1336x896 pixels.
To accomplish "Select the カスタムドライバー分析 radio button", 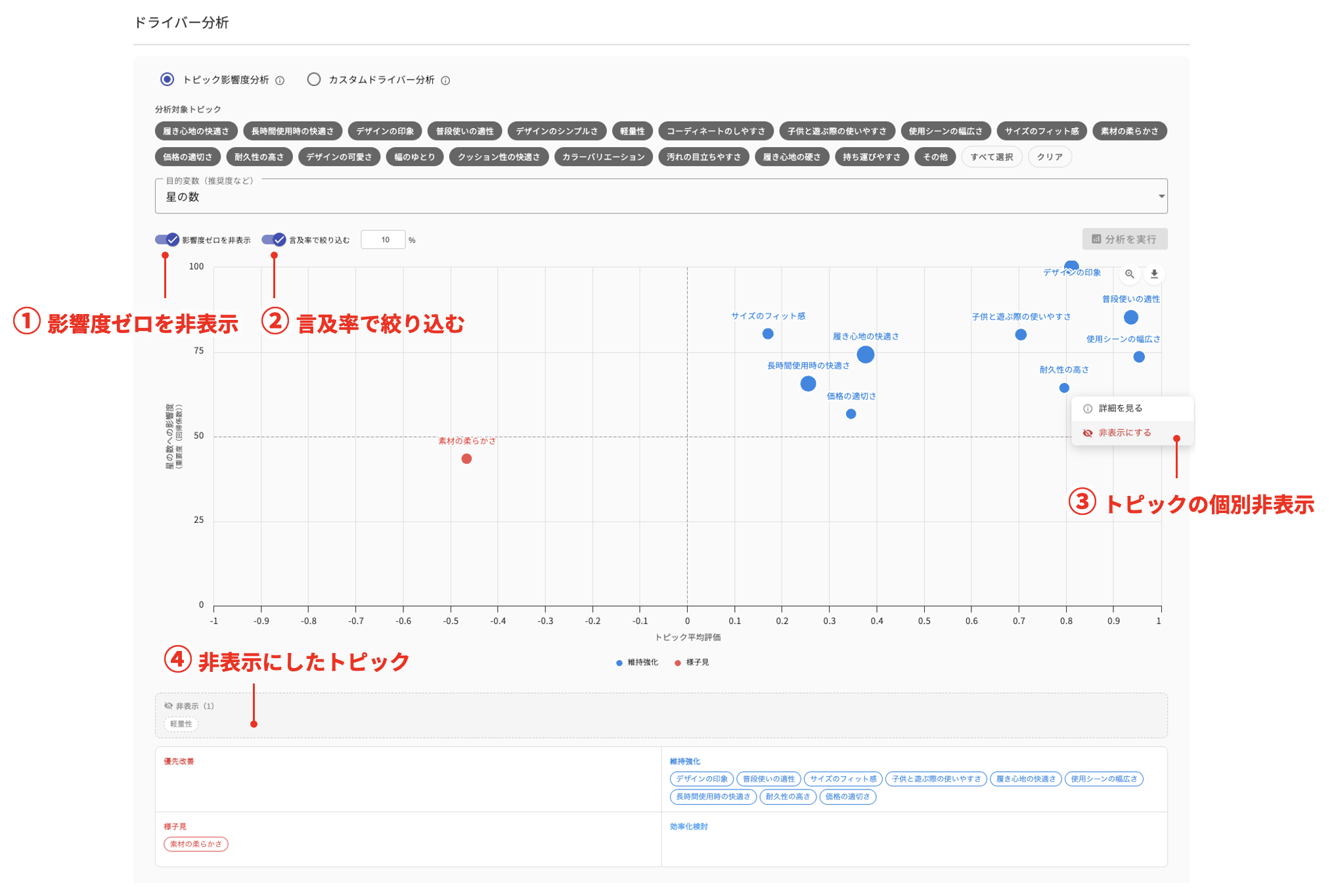I will tap(314, 79).
